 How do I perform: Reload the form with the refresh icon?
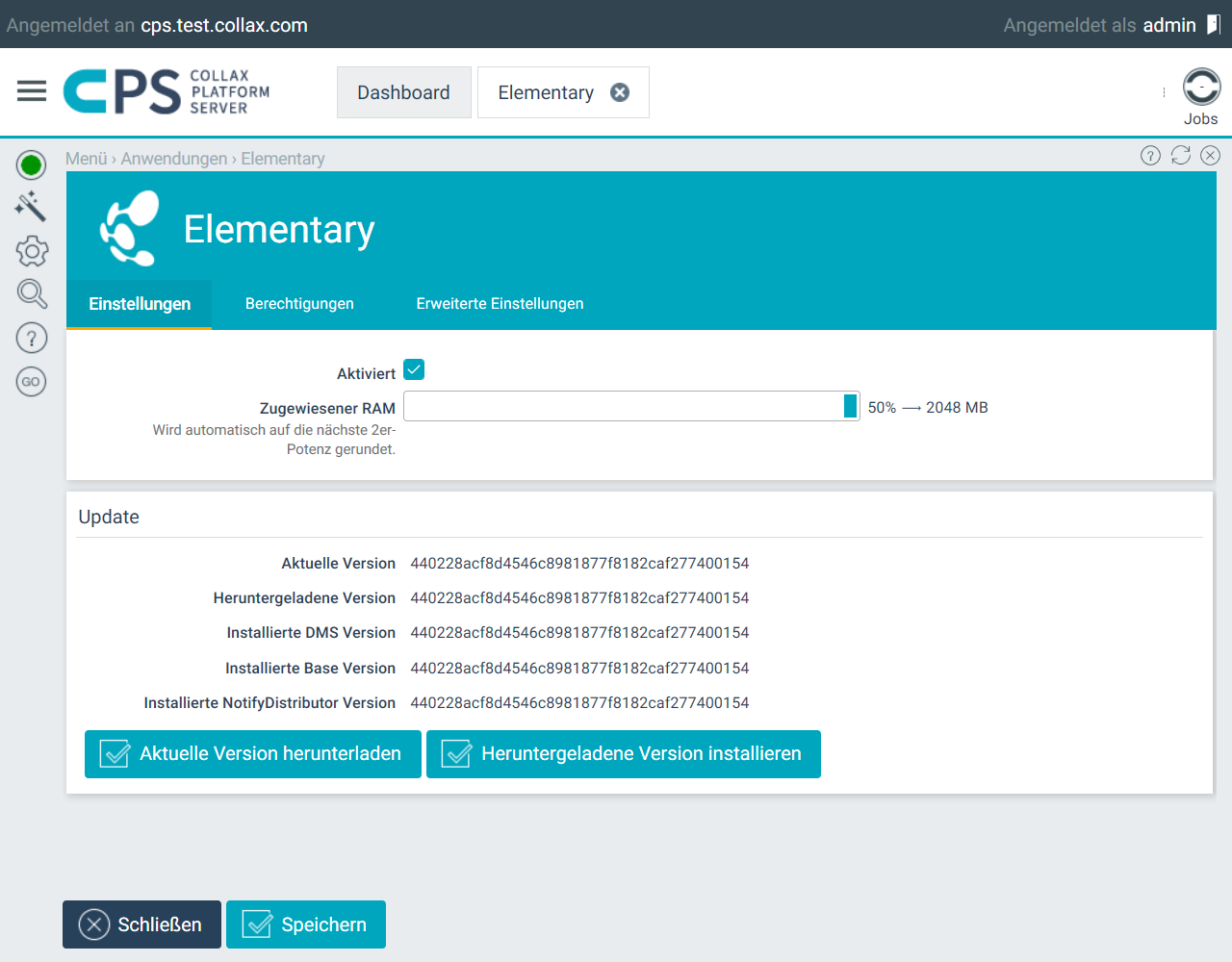pos(1181,155)
